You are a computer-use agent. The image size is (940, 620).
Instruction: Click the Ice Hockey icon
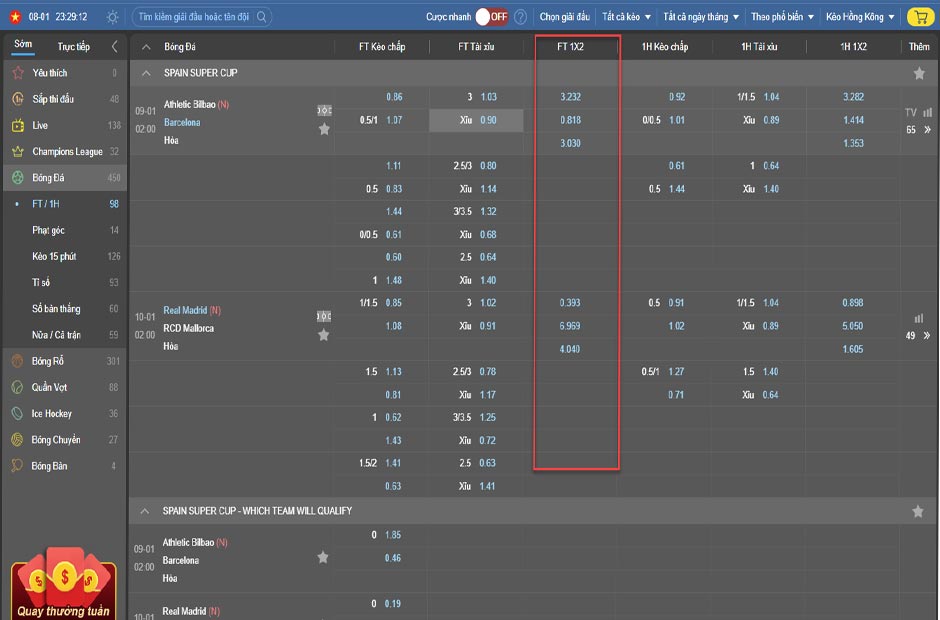[x=17, y=414]
